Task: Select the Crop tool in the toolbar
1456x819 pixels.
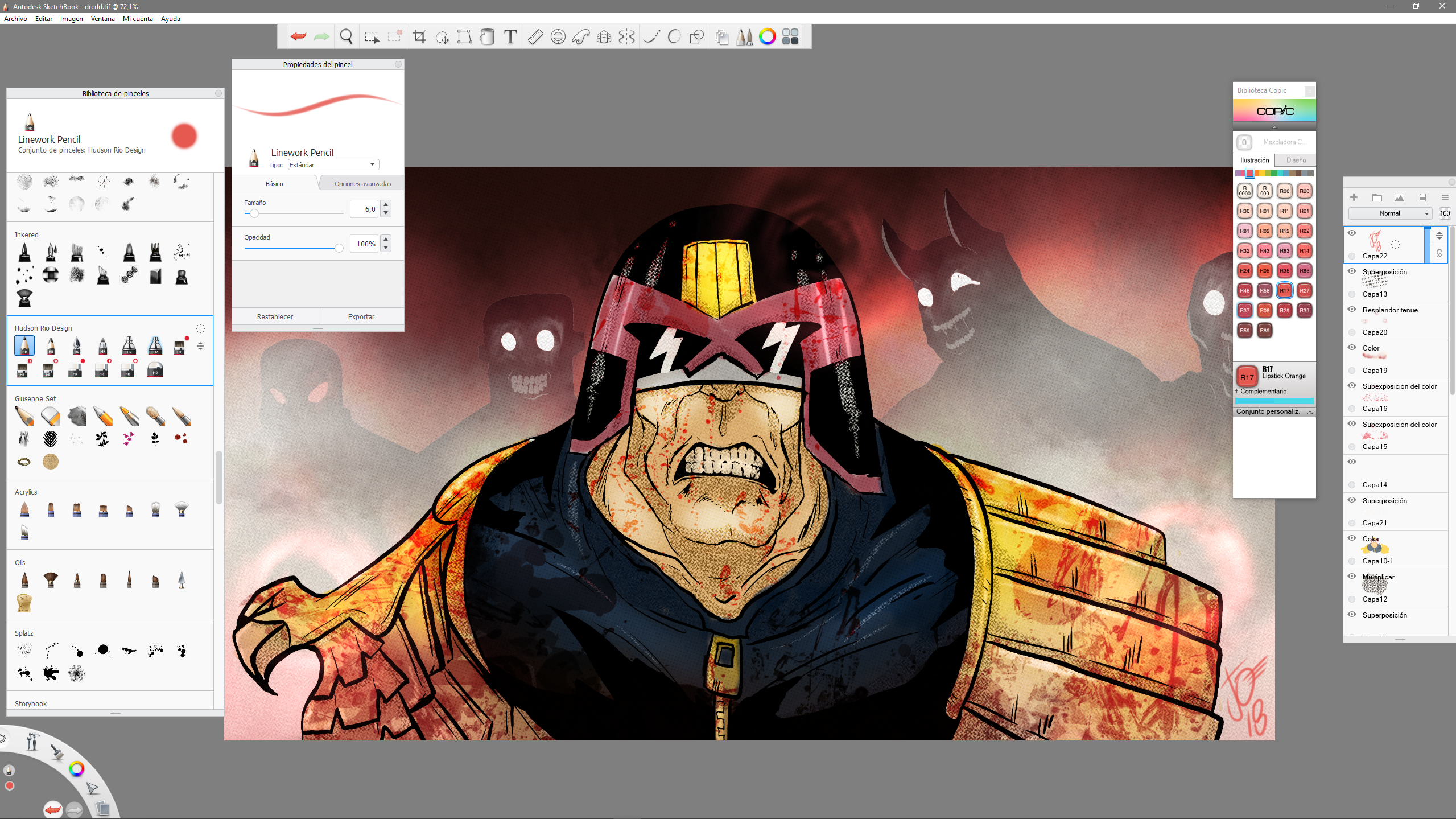Action: coord(419,37)
